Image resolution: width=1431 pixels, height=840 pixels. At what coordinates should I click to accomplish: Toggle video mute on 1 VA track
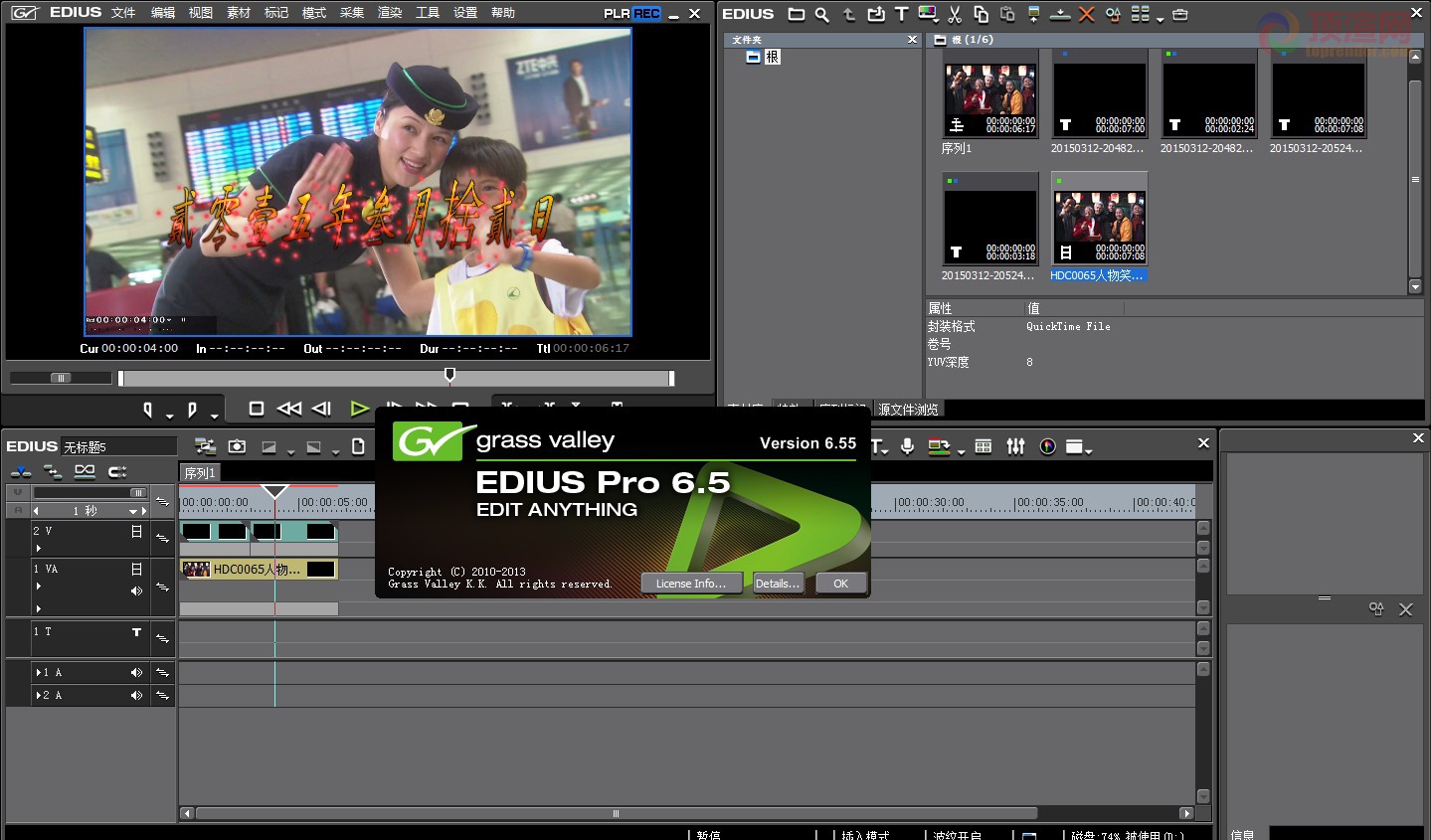coord(136,570)
